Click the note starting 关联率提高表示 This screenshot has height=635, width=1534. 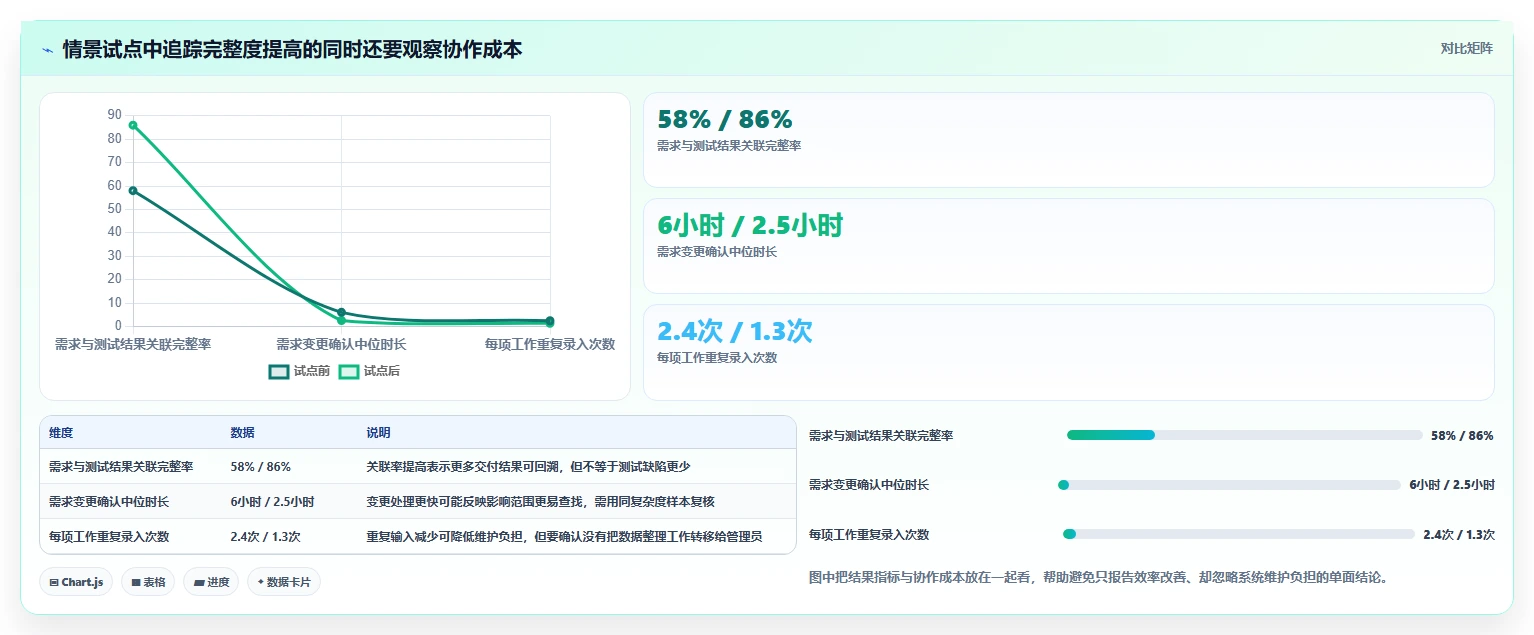coord(528,467)
